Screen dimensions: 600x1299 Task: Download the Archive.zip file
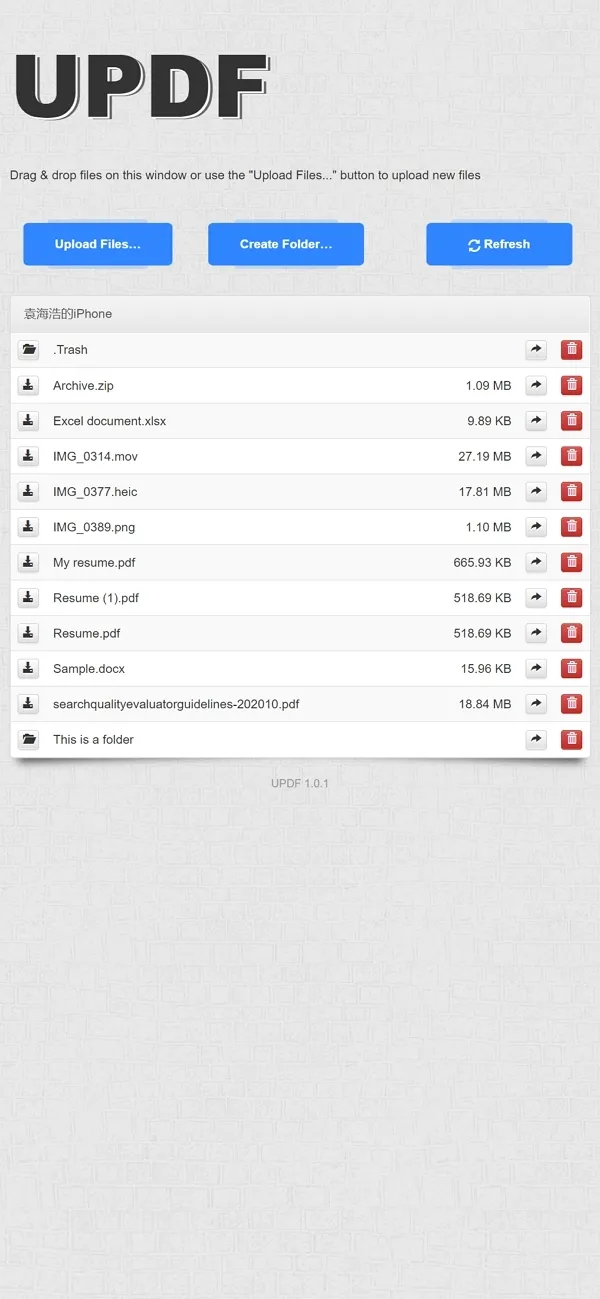coord(29,385)
